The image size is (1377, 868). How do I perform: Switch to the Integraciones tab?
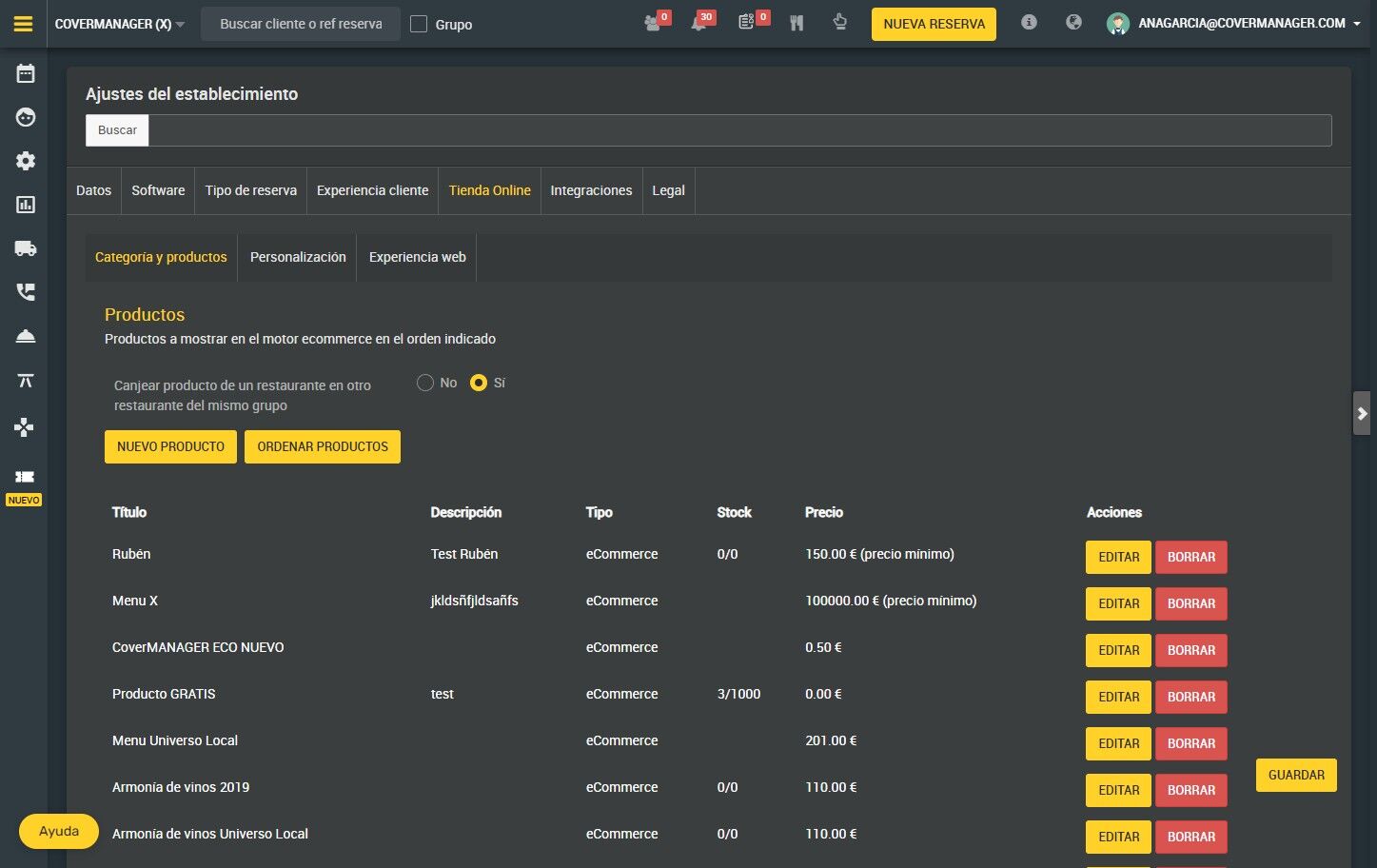[x=591, y=190]
